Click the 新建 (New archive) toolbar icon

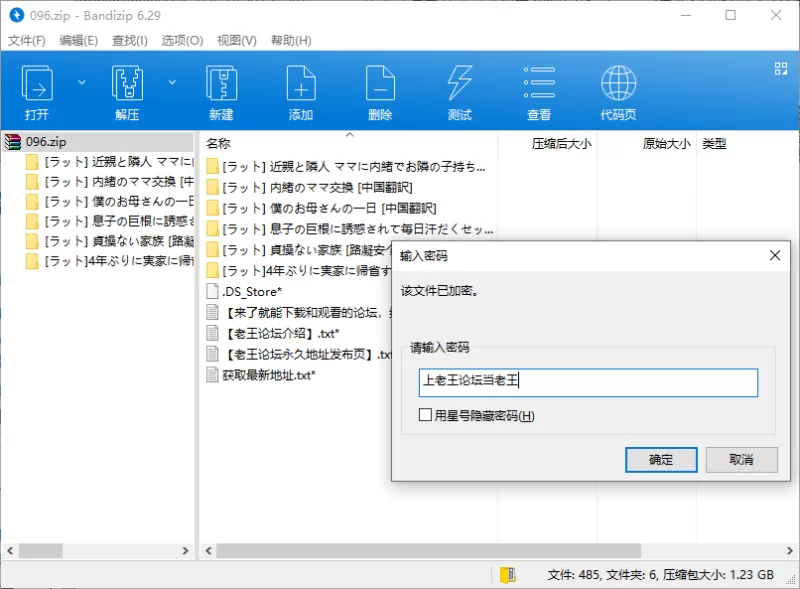[x=221, y=92]
